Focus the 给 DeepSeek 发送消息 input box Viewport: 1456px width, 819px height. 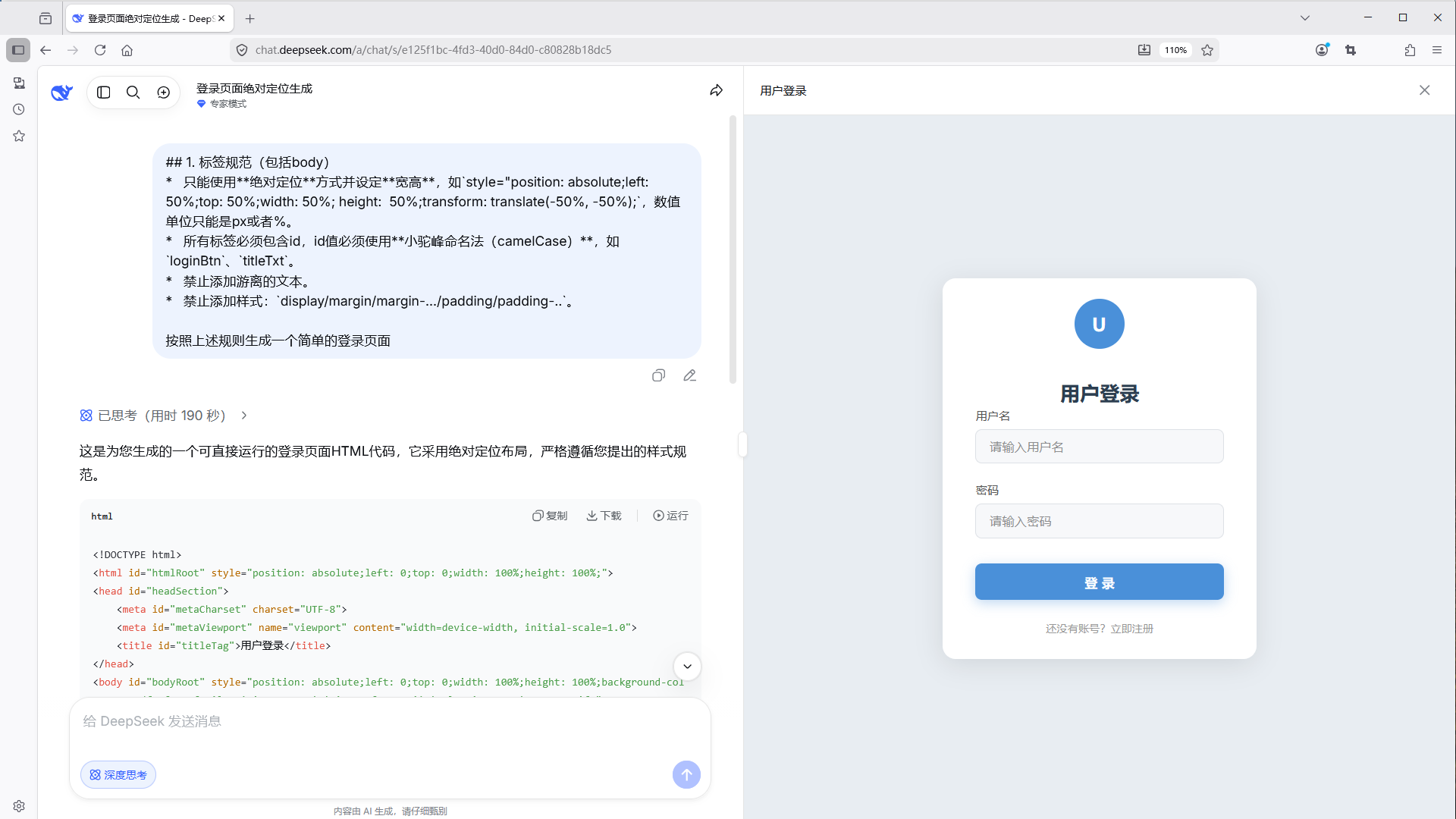pos(390,721)
